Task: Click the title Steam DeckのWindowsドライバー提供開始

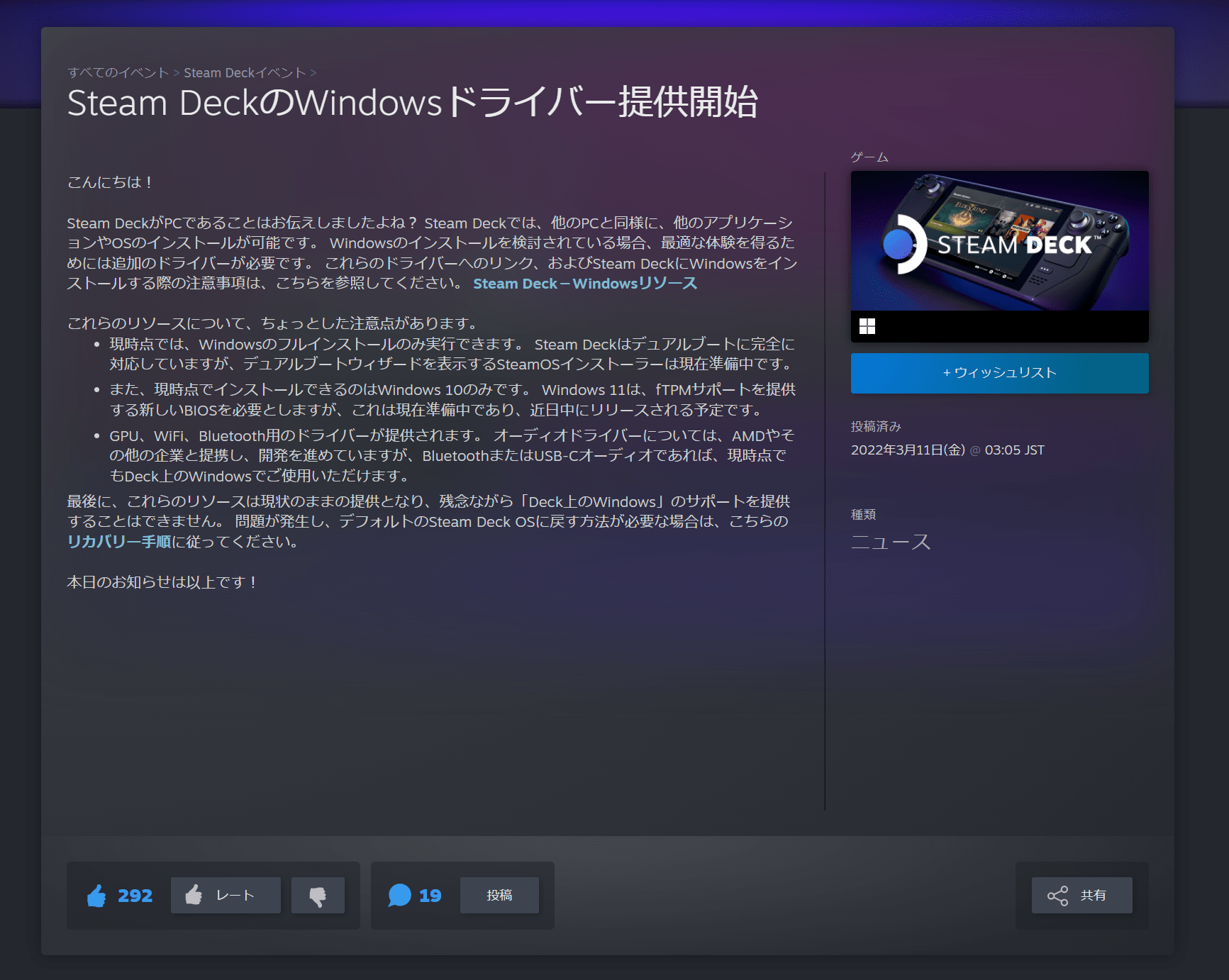Action: 413,103
